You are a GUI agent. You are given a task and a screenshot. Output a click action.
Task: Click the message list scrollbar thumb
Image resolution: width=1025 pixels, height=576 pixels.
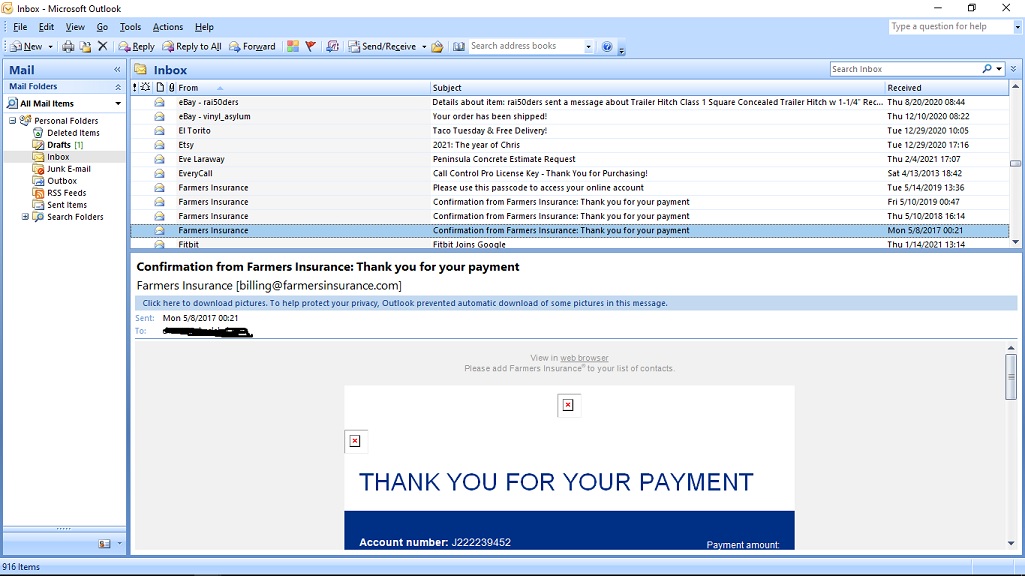(1015, 163)
